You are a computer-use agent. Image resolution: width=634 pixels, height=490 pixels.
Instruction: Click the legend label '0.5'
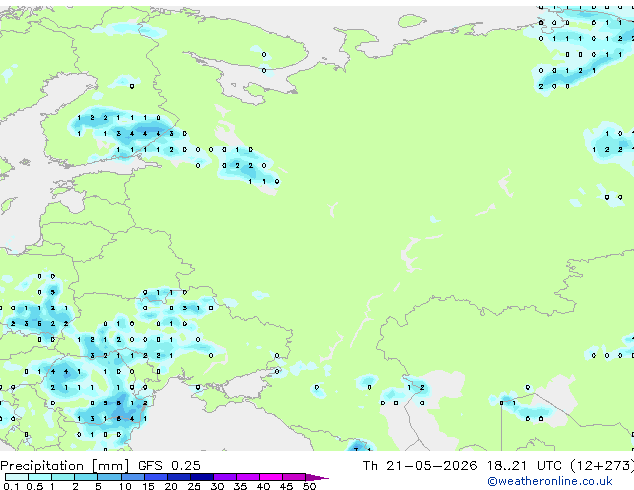[34, 486]
